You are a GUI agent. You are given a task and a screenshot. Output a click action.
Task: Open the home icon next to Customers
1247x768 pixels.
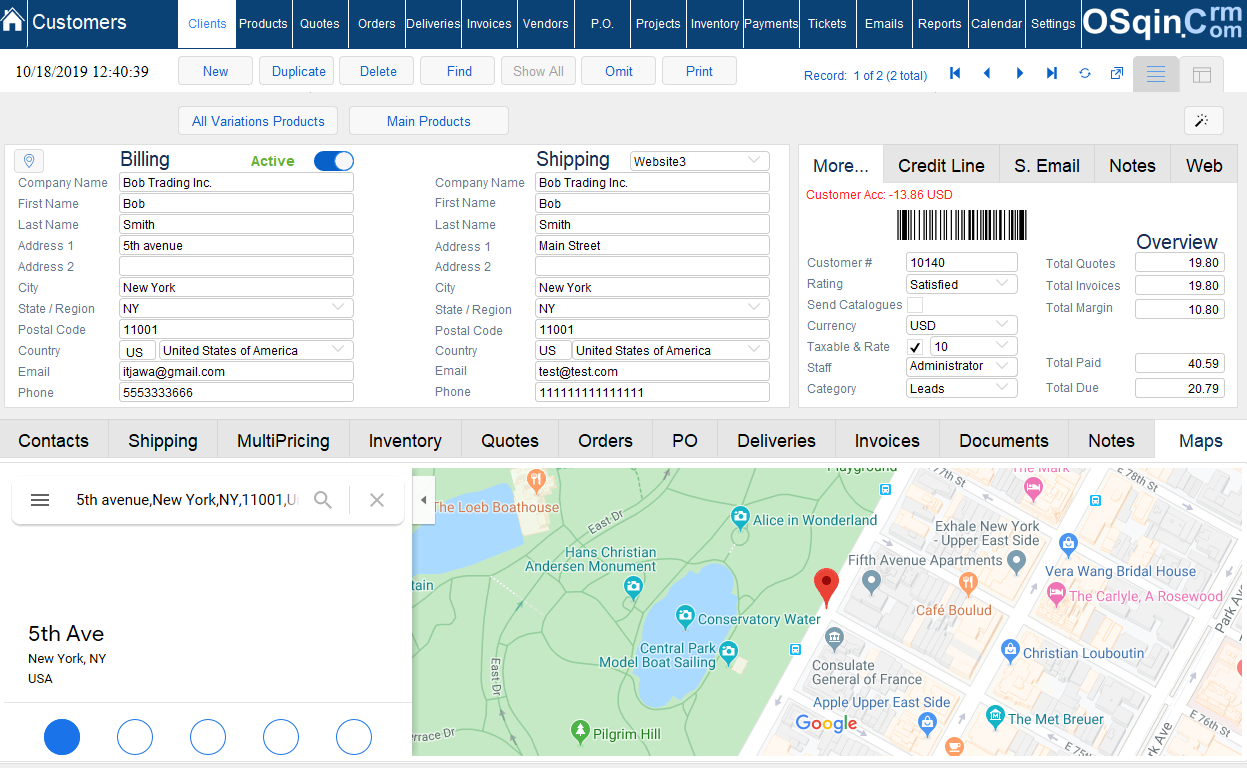[x=13, y=22]
